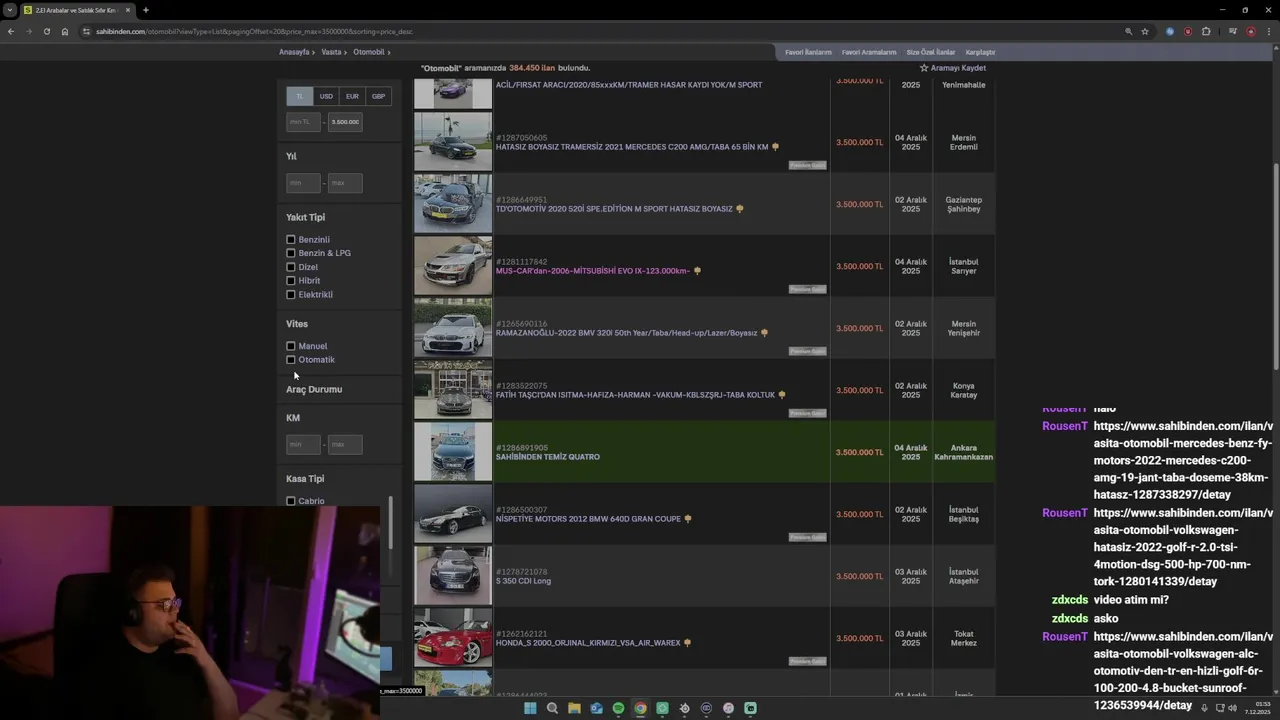Open Karşılaştır menu item

coord(980,52)
